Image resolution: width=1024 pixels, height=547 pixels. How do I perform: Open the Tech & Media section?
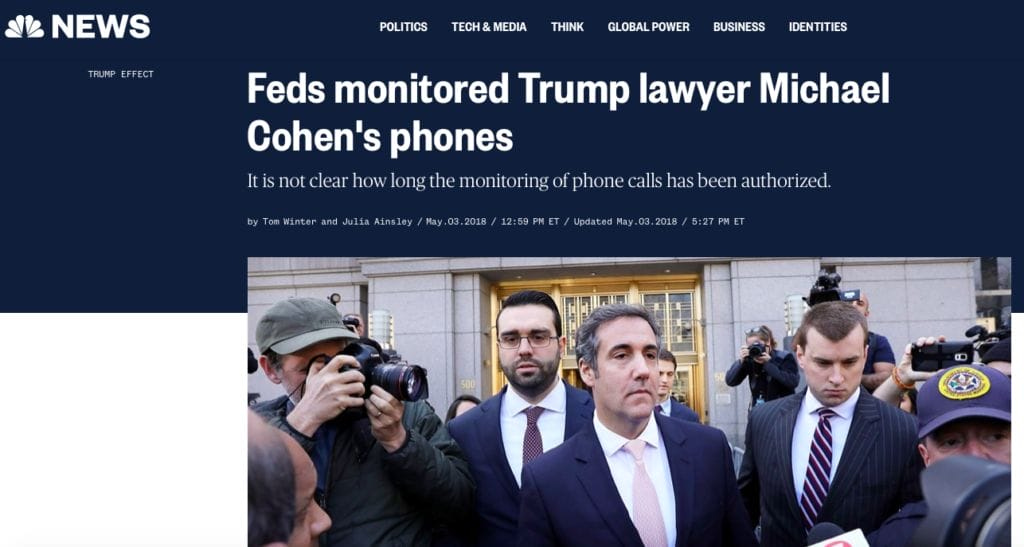[x=488, y=27]
